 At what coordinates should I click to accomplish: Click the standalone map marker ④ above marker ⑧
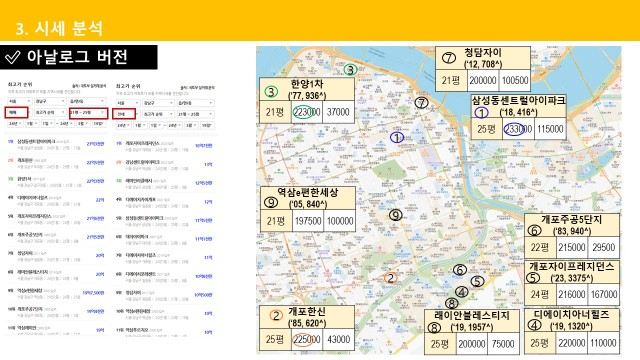pos(461,292)
